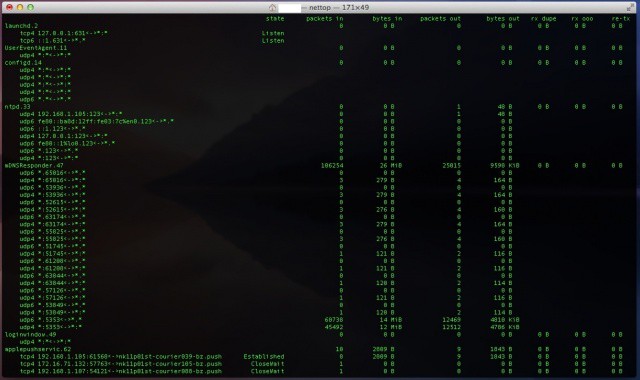Click 'CloseWait' state of the 172.16.71.132 row

tap(267, 364)
